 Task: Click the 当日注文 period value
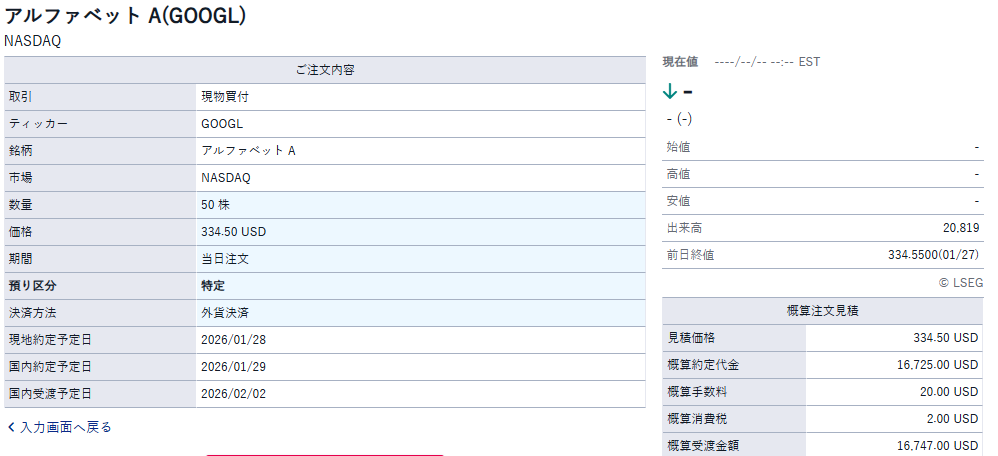coord(225,259)
